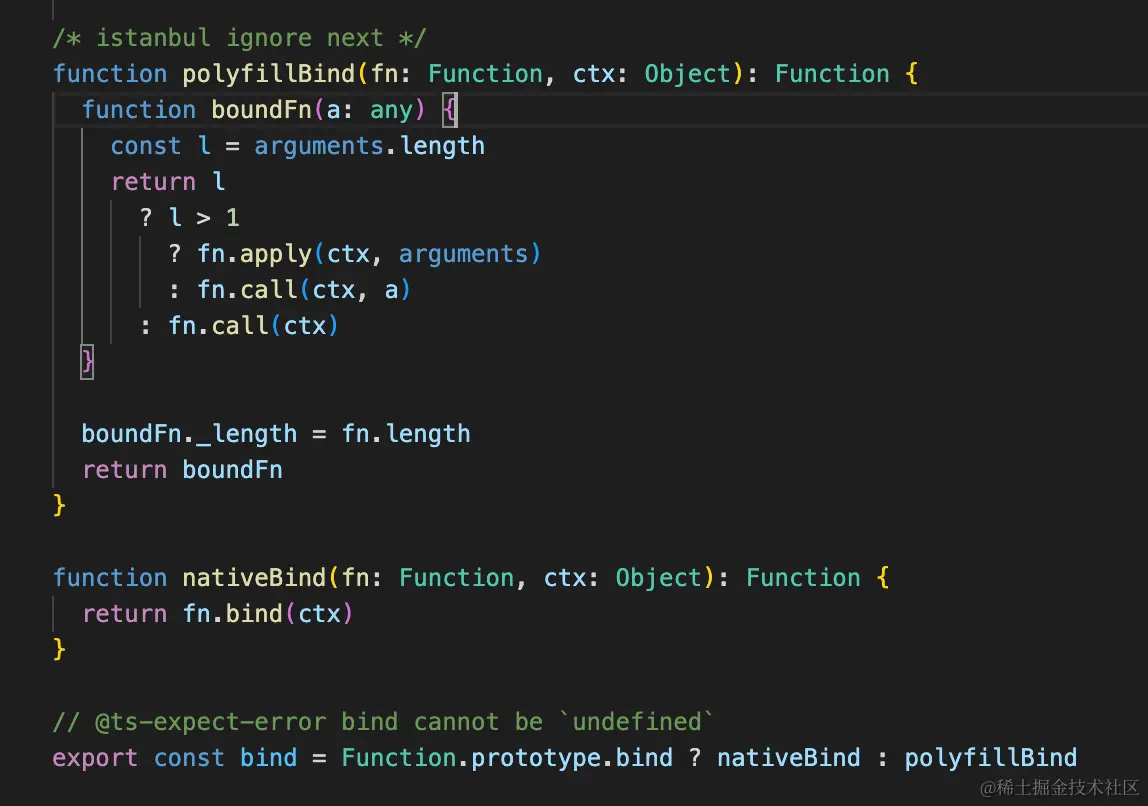The width and height of the screenshot is (1148, 806).
Task: Click the "export" keyword
Action: coord(95,758)
